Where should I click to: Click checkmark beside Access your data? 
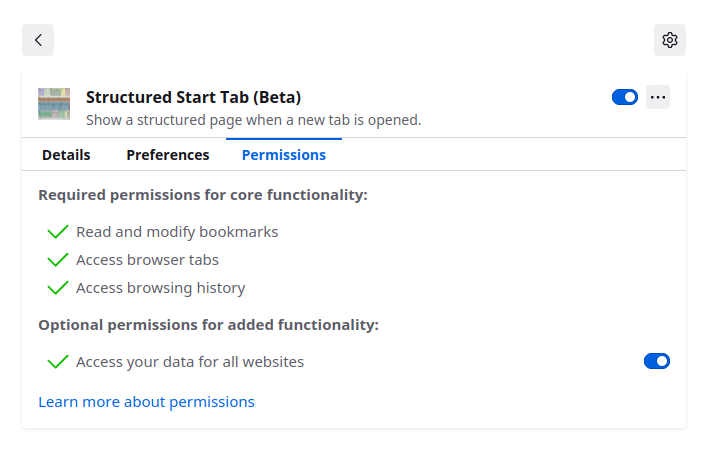[57, 362]
